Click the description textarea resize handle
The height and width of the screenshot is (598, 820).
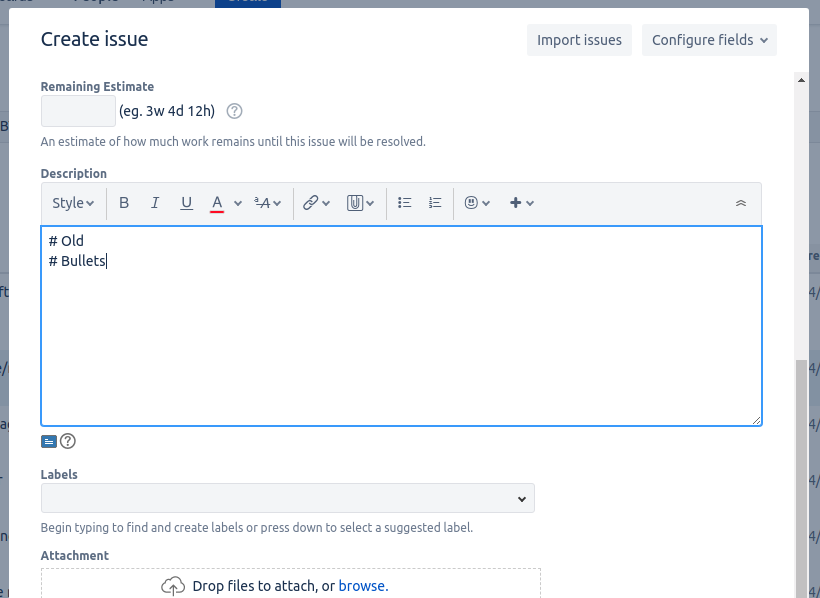tap(756, 420)
